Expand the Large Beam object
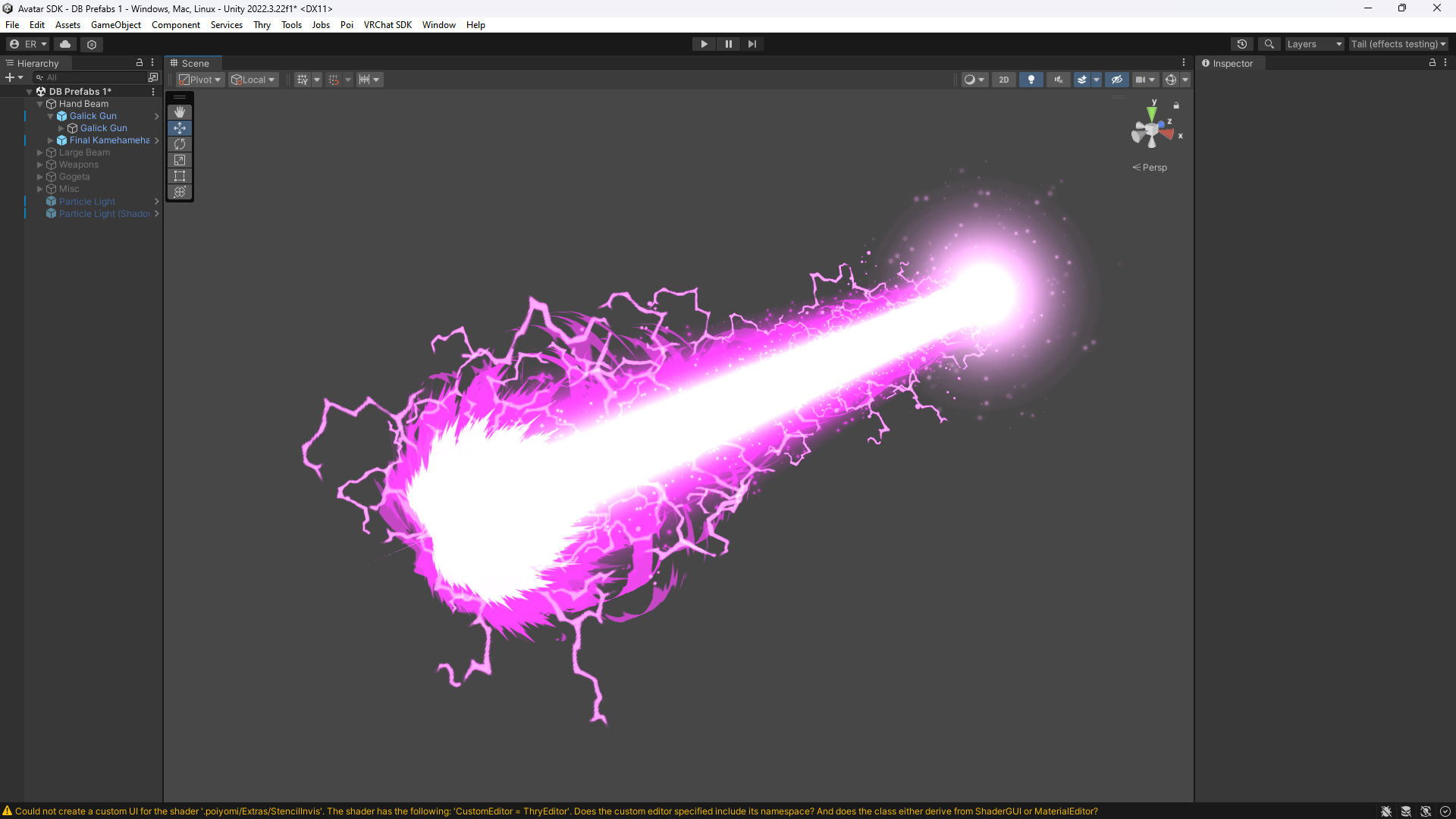 pos(40,152)
